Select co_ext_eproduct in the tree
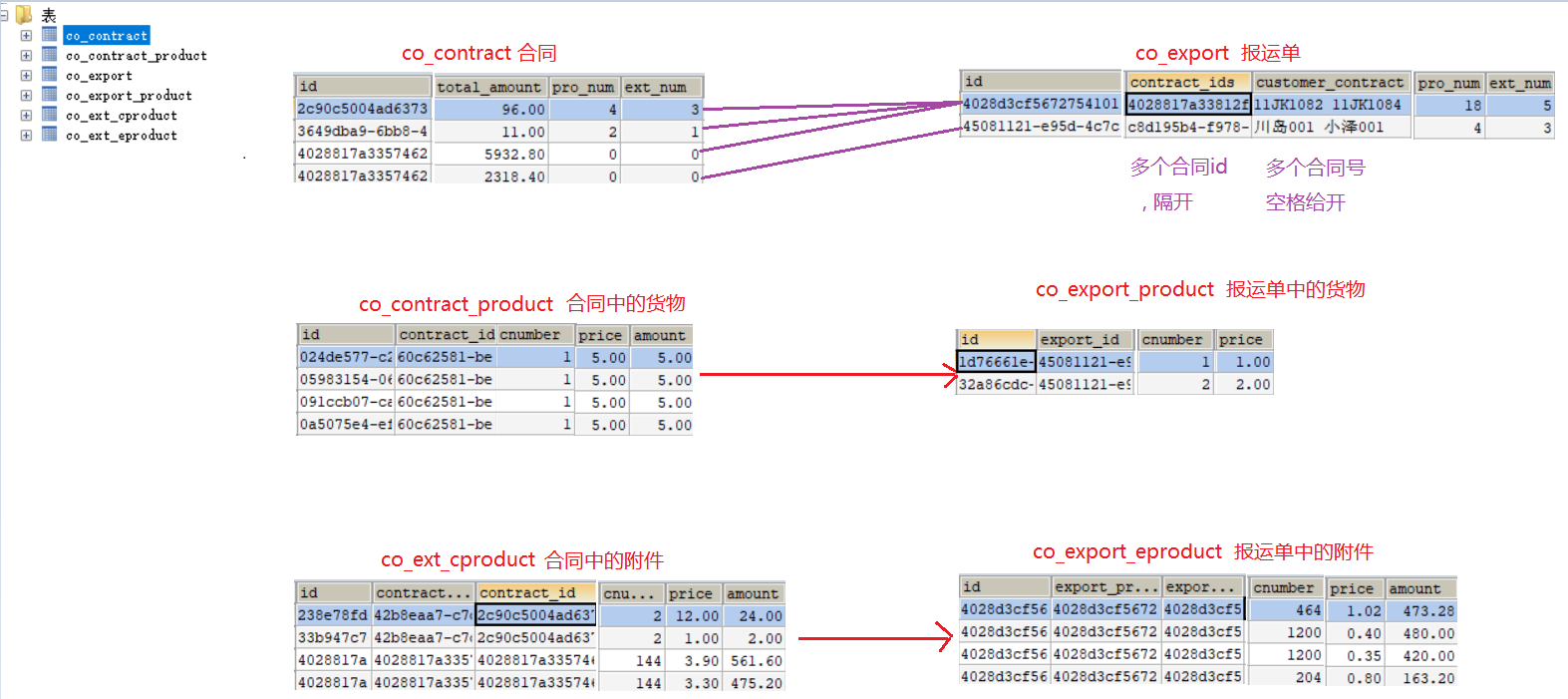 [x=122, y=136]
